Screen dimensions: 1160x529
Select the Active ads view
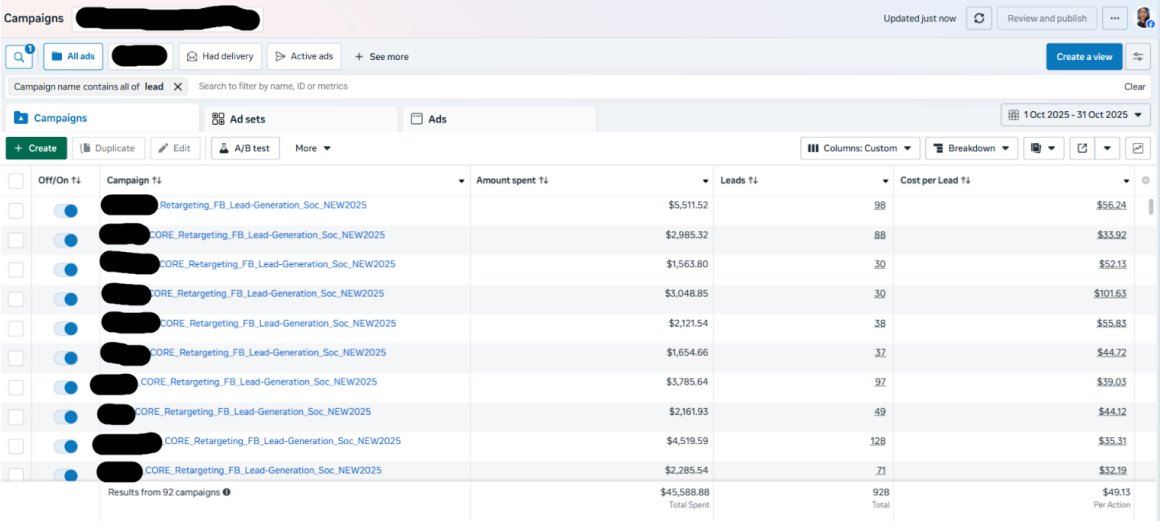(x=304, y=56)
